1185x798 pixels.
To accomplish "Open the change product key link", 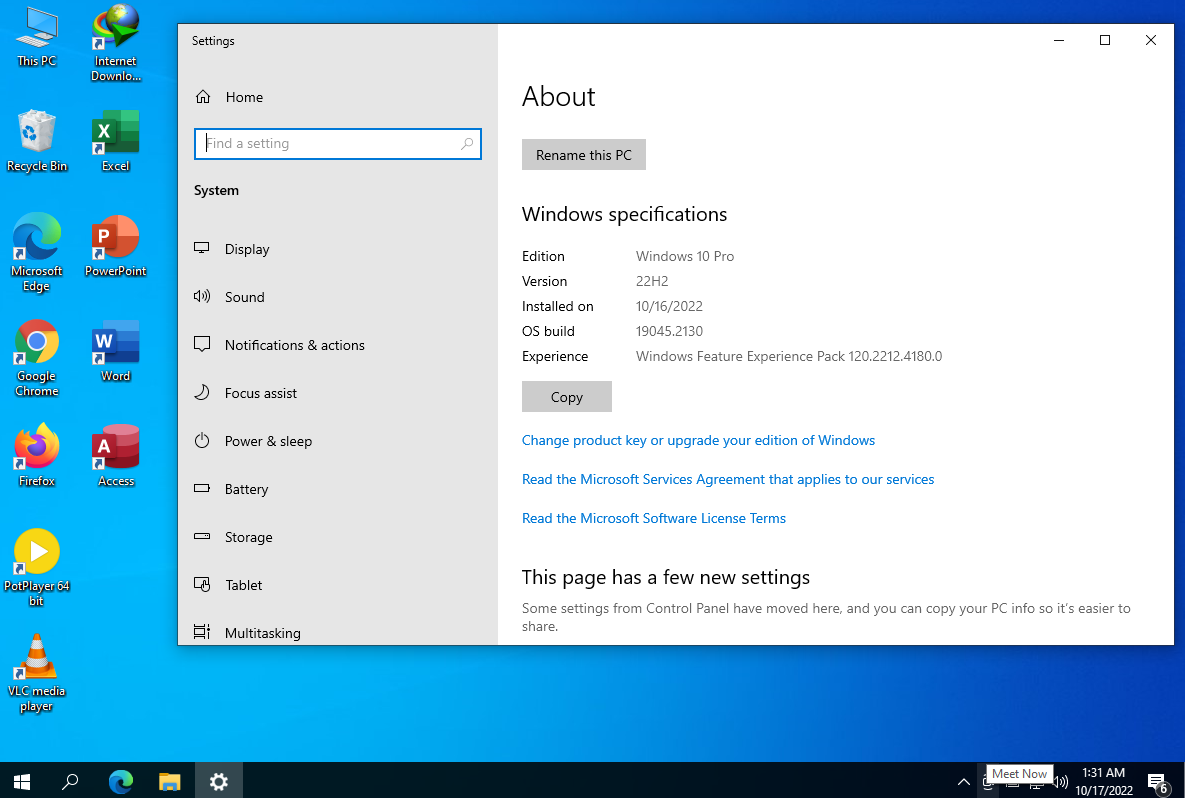I will [x=698, y=440].
